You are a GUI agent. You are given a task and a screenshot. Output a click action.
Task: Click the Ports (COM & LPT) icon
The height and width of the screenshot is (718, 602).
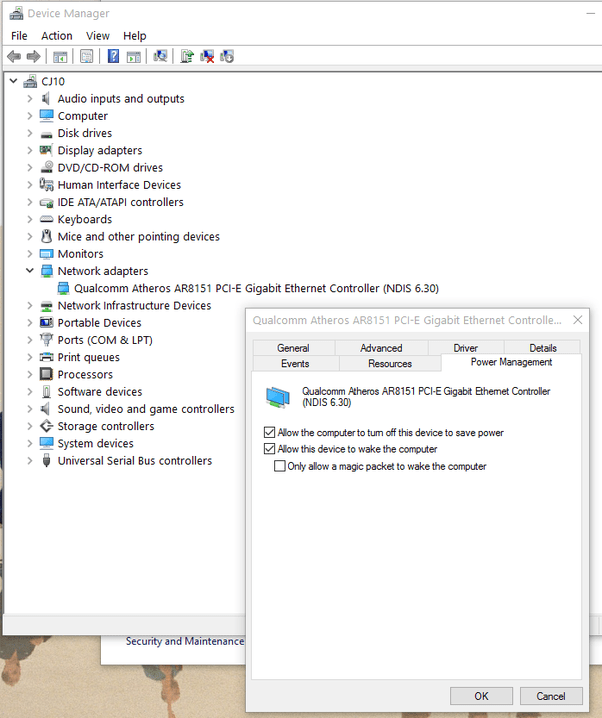[46, 339]
